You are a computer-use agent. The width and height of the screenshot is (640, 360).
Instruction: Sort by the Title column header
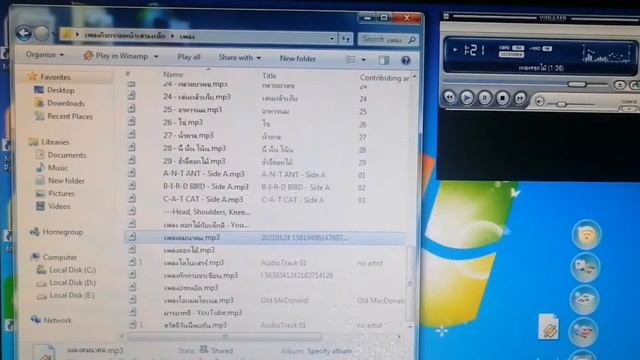269,76
